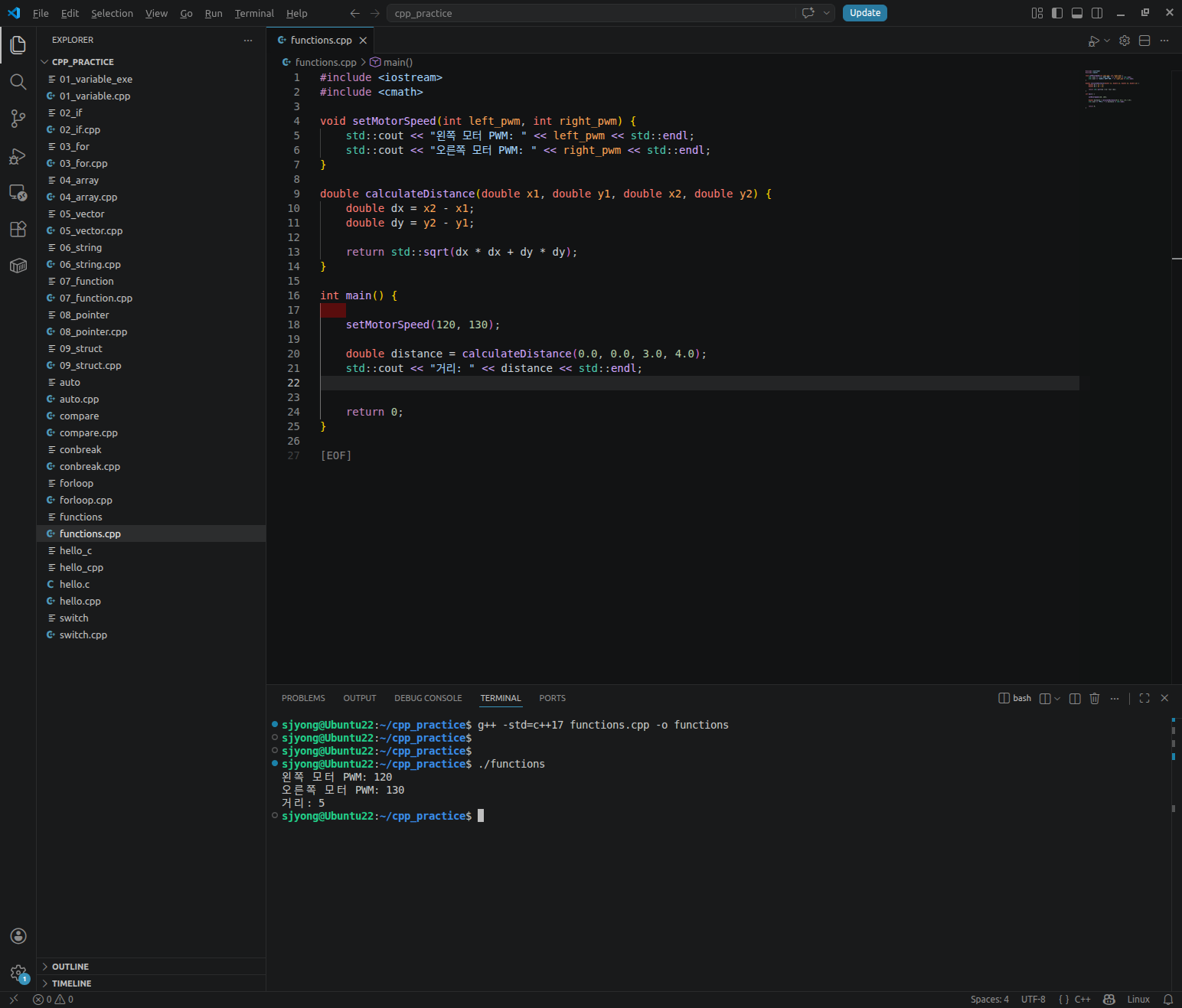Split the terminal icon
1182x1008 pixels.
1075,698
